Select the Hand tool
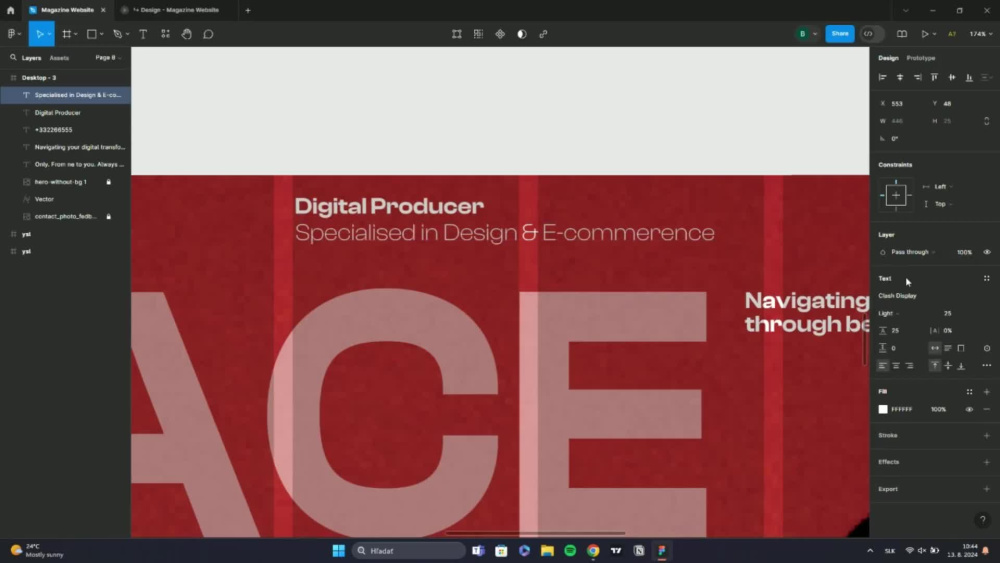Image resolution: width=1000 pixels, height=563 pixels. tap(186, 34)
